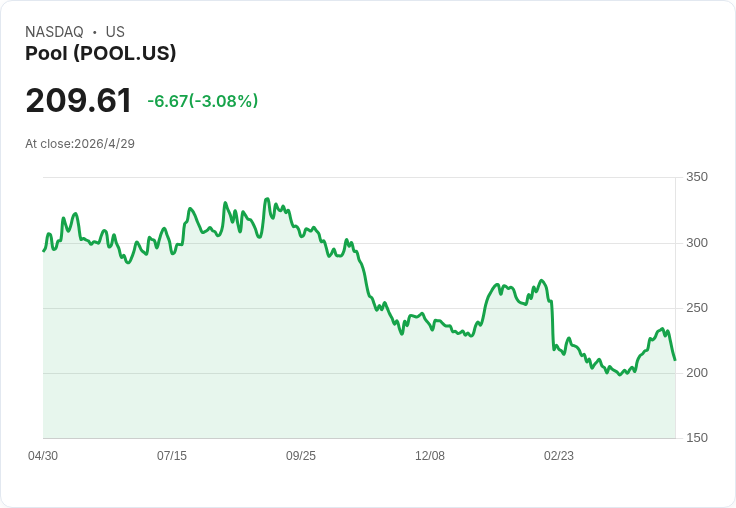Click the first point of the price line

[44, 251]
